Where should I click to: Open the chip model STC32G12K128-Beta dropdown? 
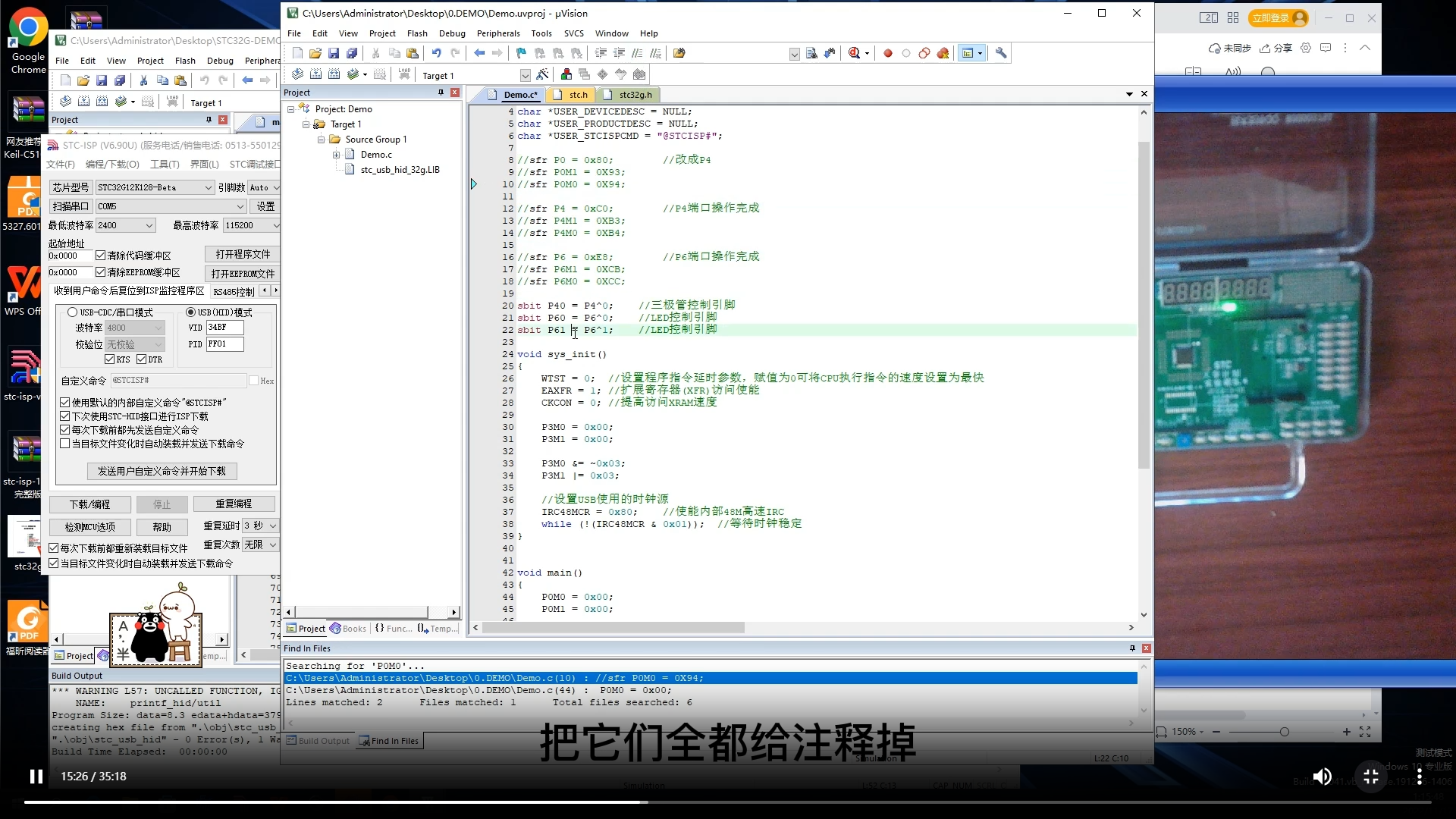click(x=209, y=187)
